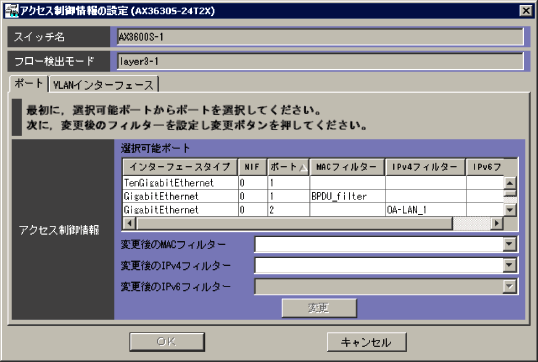Click the application icon in the title bar
538x362 pixels.
click(11, 11)
